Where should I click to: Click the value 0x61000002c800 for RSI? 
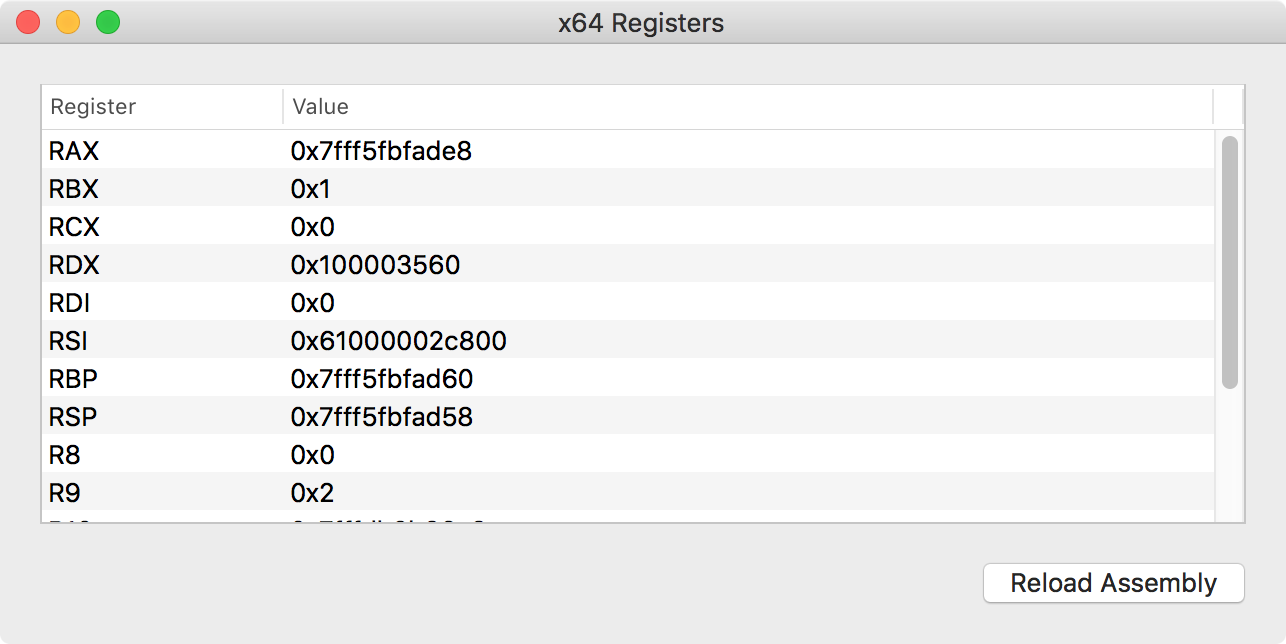(397, 341)
